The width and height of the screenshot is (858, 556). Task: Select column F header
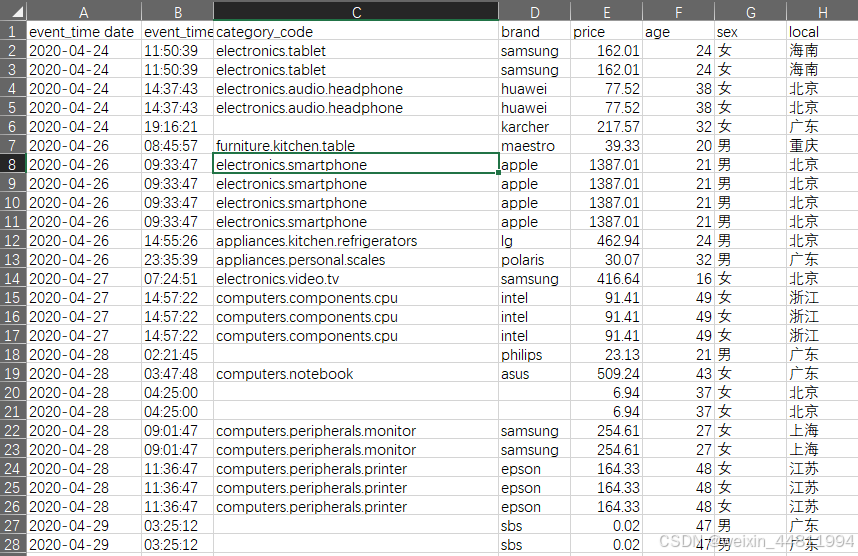679,11
